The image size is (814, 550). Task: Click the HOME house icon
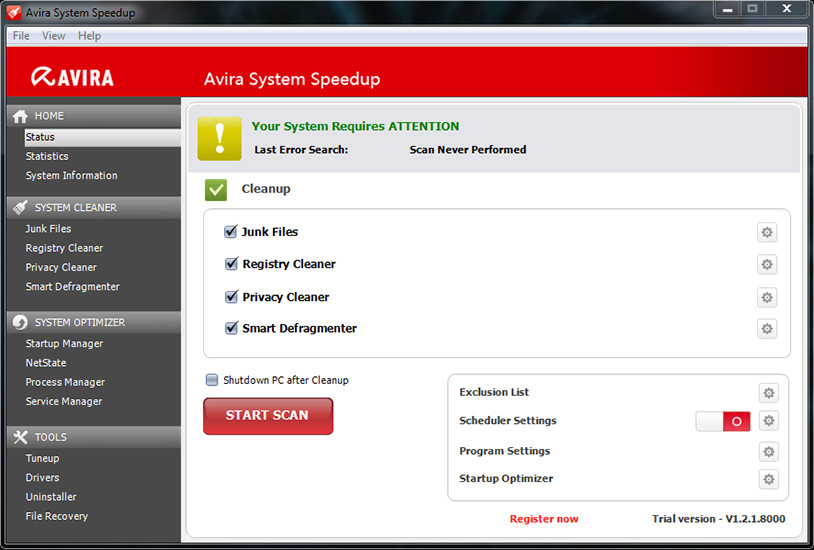tap(20, 116)
